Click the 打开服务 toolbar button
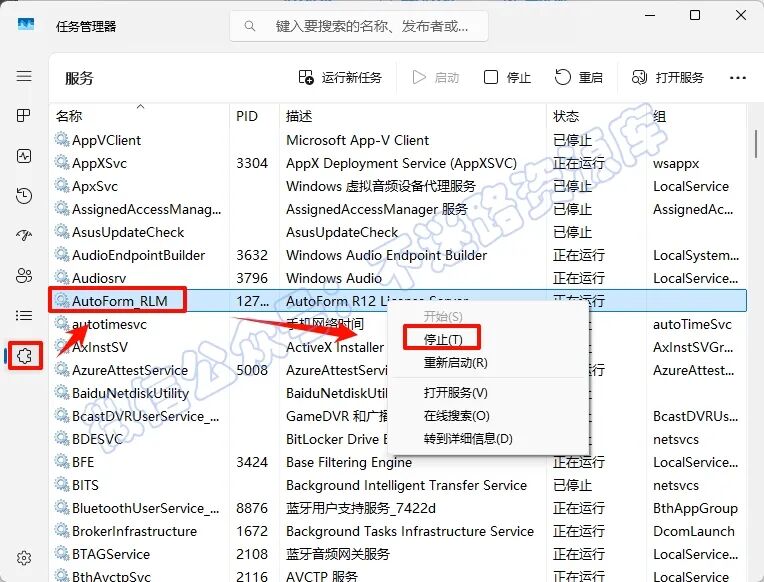This screenshot has width=764, height=582. point(668,78)
